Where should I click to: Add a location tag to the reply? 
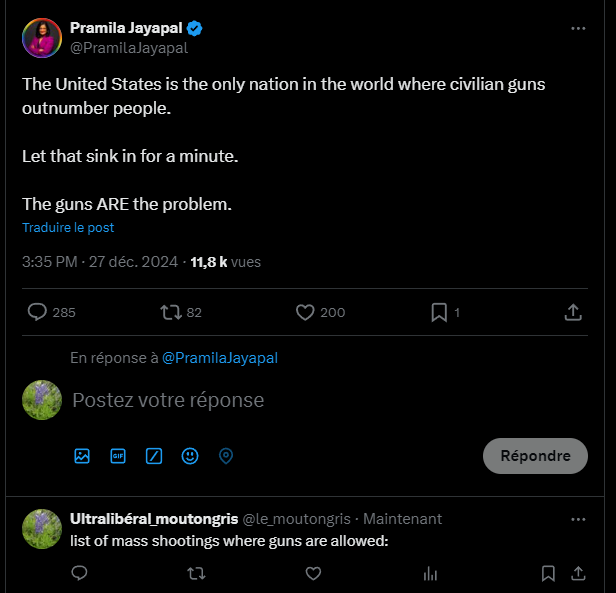[x=226, y=456]
